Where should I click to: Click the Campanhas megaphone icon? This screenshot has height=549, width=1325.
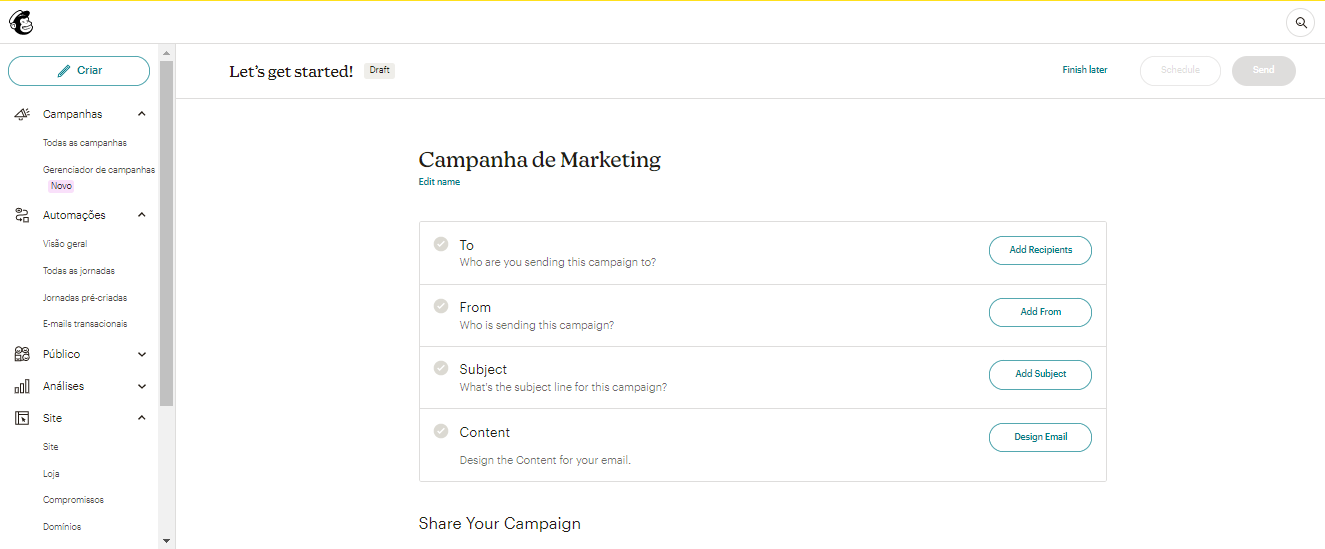click(22, 114)
